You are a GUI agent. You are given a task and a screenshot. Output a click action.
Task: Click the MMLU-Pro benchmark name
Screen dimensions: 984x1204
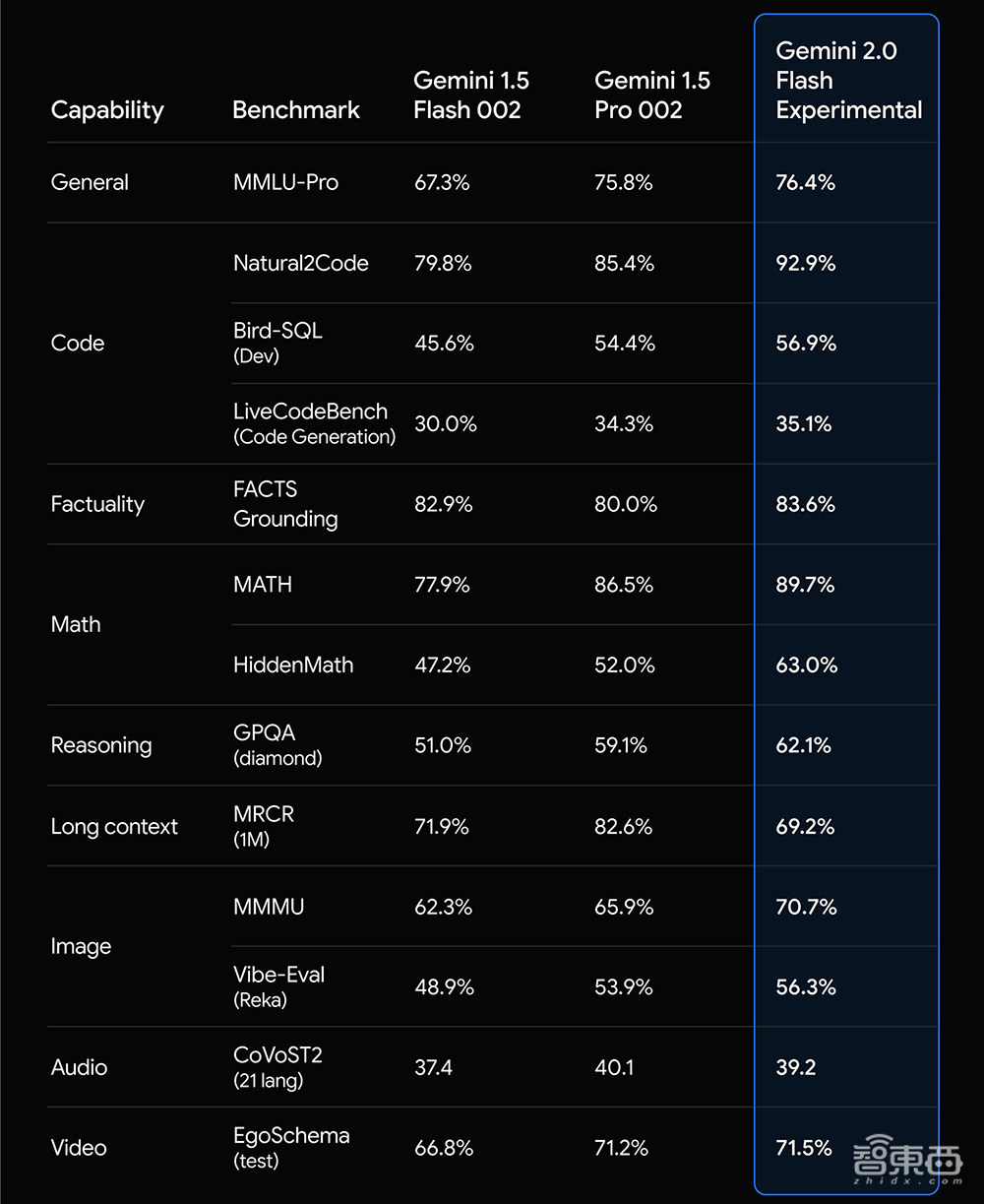(x=285, y=182)
